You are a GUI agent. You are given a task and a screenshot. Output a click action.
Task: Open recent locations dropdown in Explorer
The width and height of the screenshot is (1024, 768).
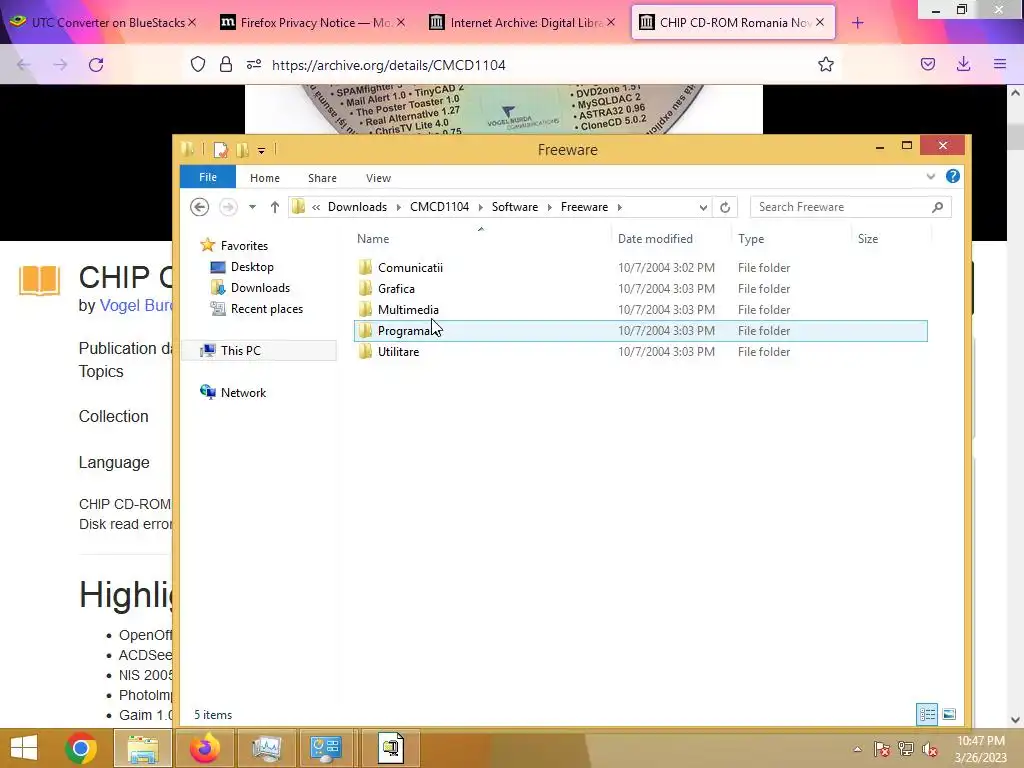pyautogui.click(x=252, y=207)
